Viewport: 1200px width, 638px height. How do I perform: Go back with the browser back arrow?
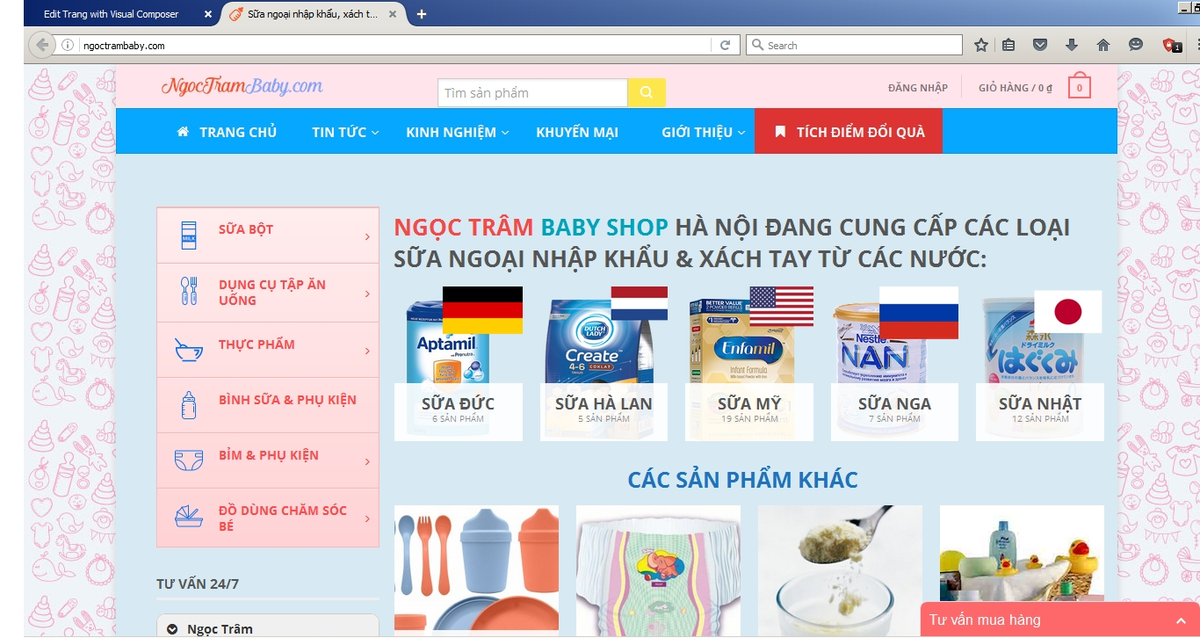pos(41,45)
